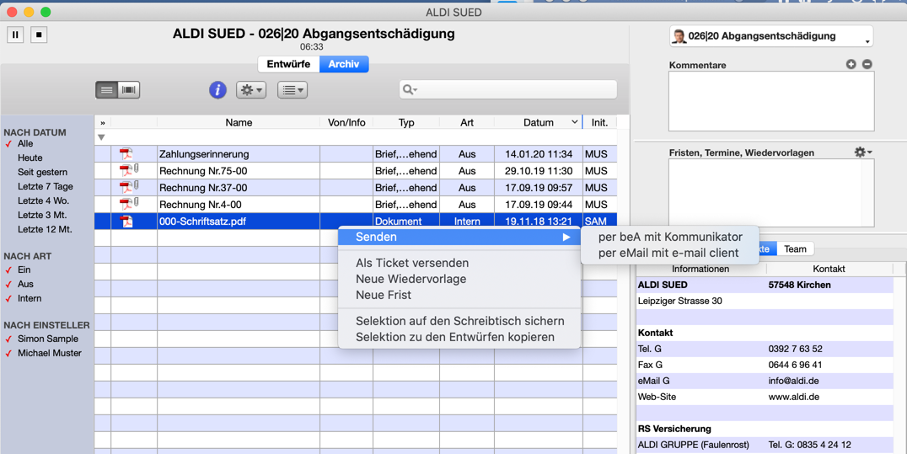Toggle the Intern type filter

30,298
